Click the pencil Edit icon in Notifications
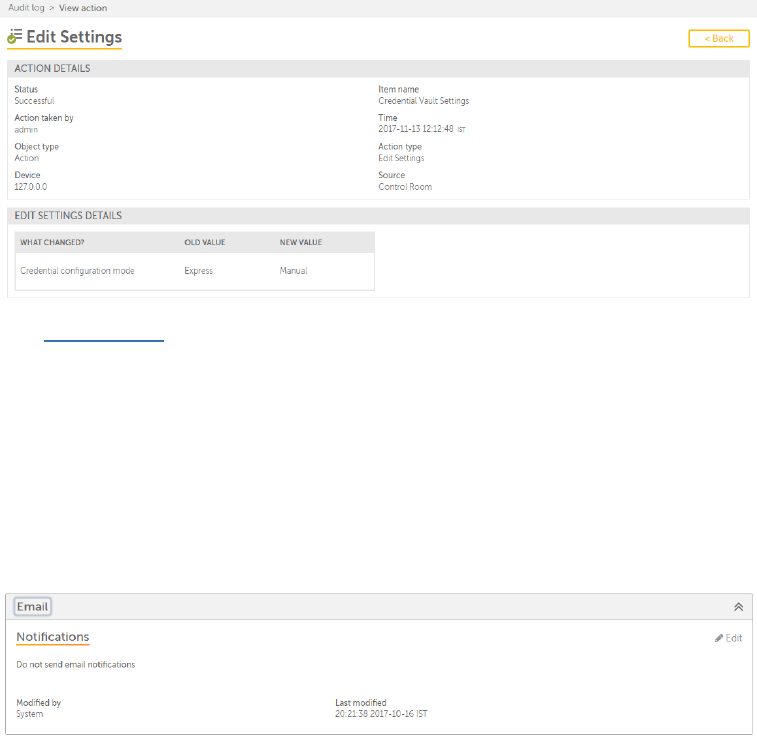757x740 pixels. [x=719, y=638]
